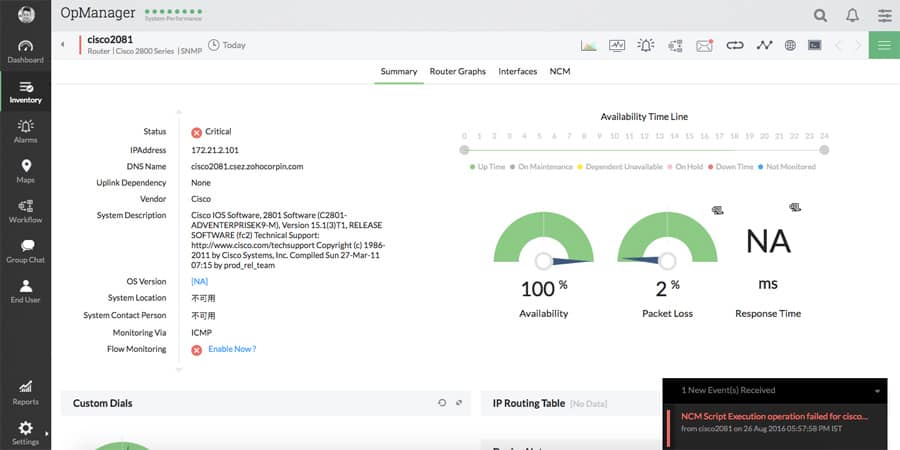Click the loop arrows toolbar icon
Viewport: 900px width, 450px height.
[735, 45]
